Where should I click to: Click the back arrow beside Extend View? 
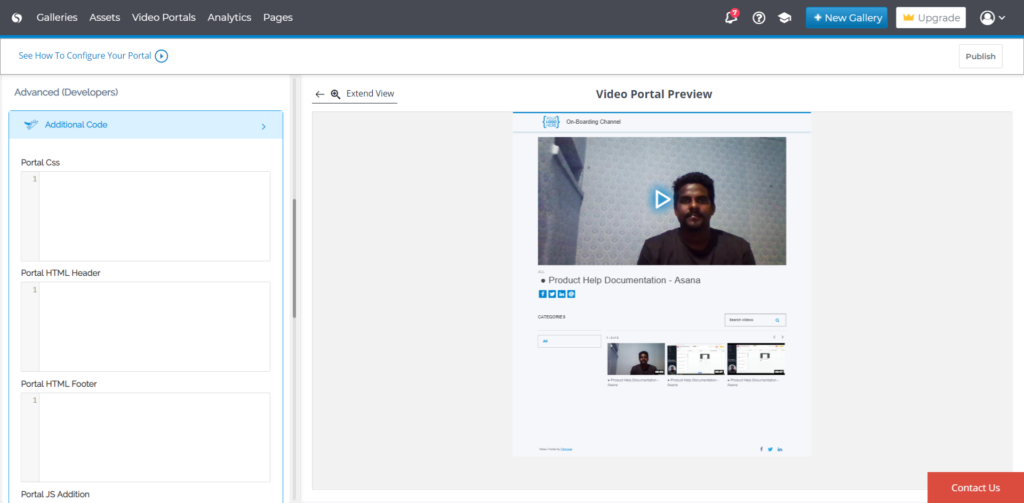(320, 94)
